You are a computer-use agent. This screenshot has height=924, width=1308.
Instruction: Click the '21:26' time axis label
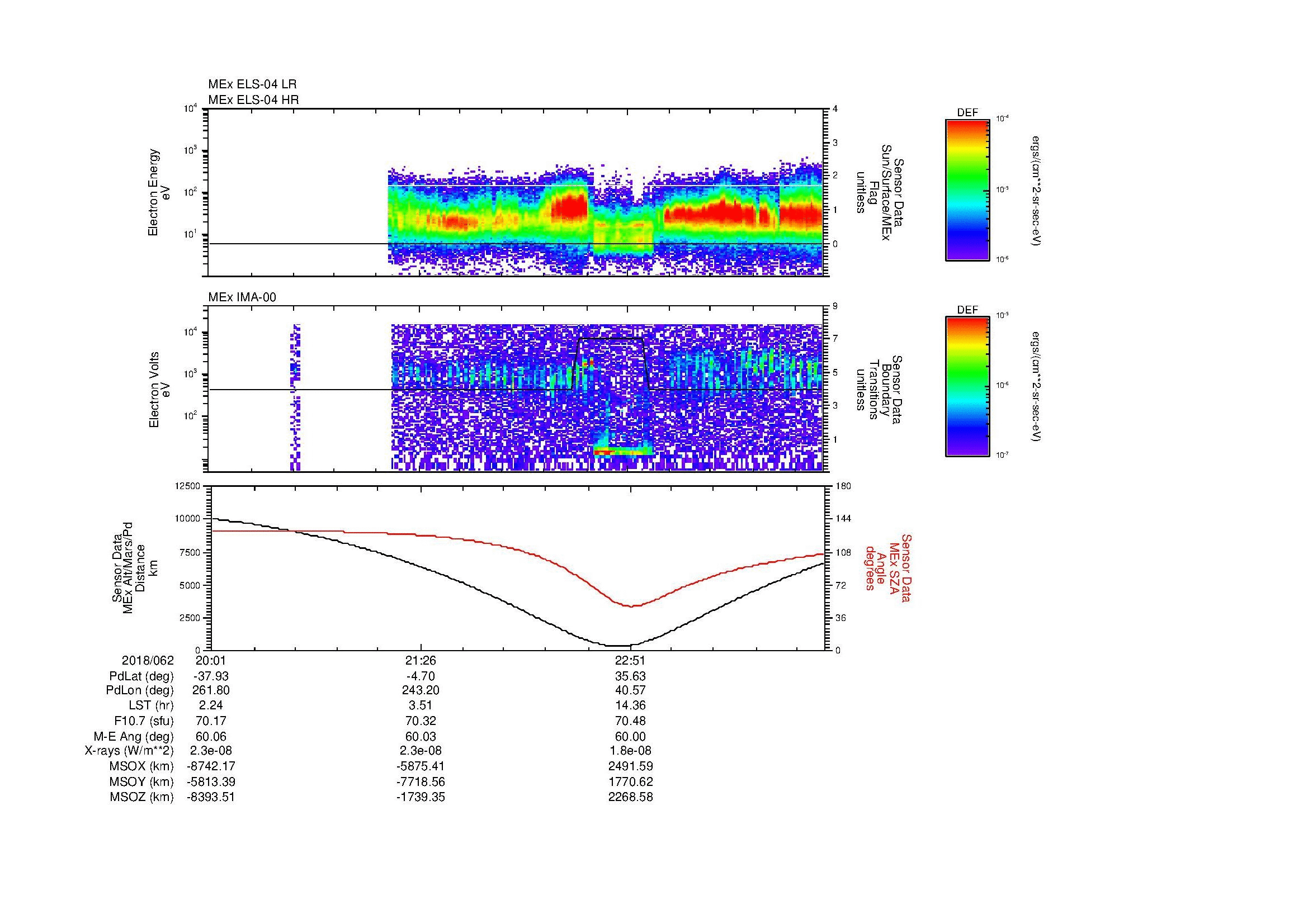pyautogui.click(x=421, y=660)
